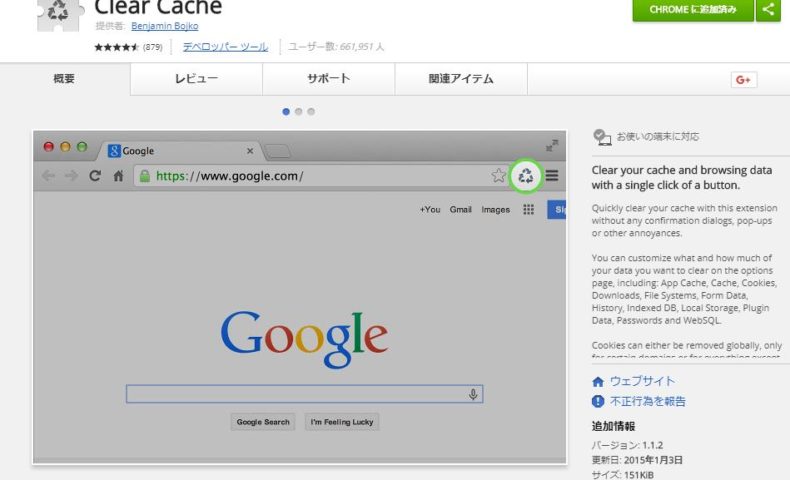The height and width of the screenshot is (480, 790).
Task: Click the bookmark star icon in preview
Action: point(498,175)
